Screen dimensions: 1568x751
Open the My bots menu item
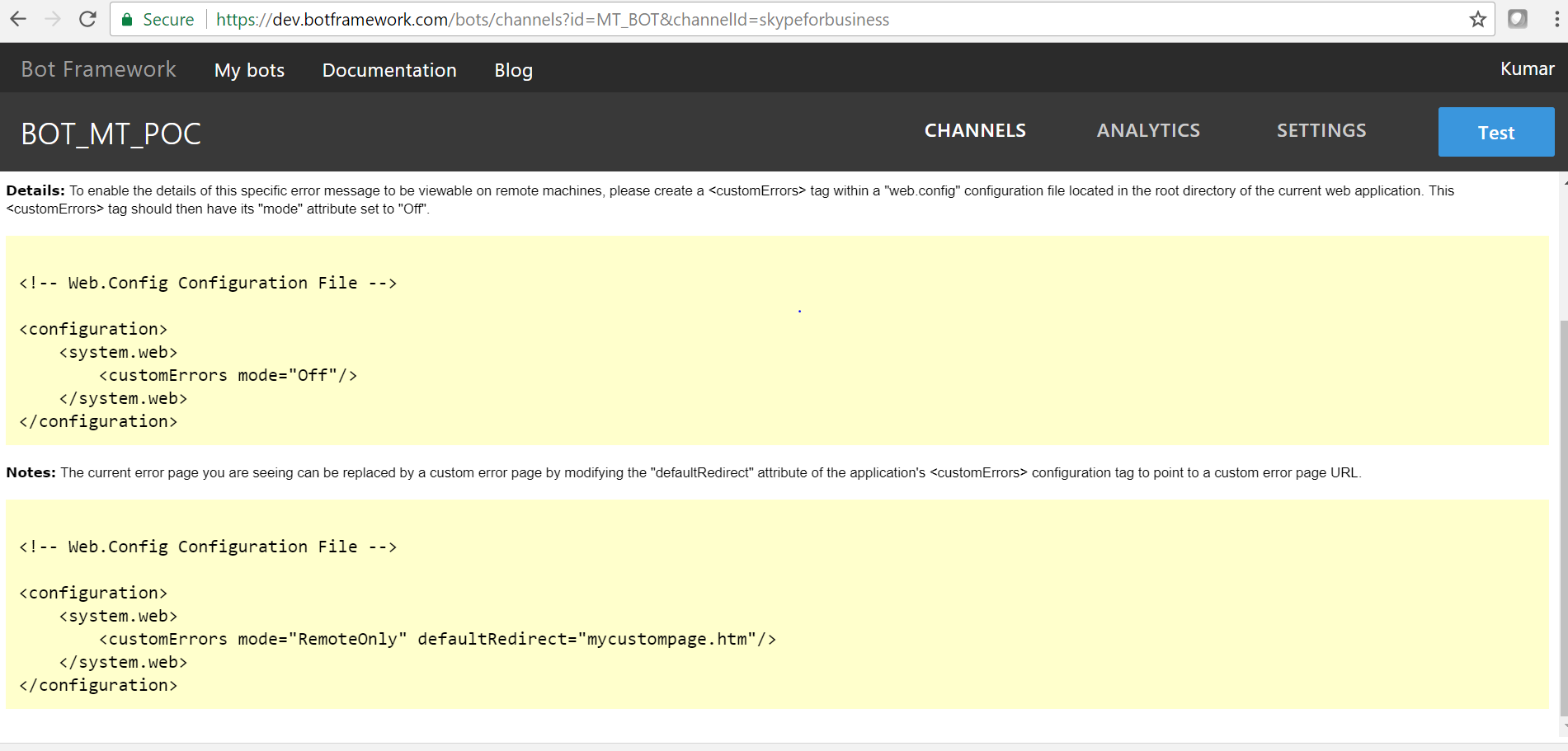point(248,69)
